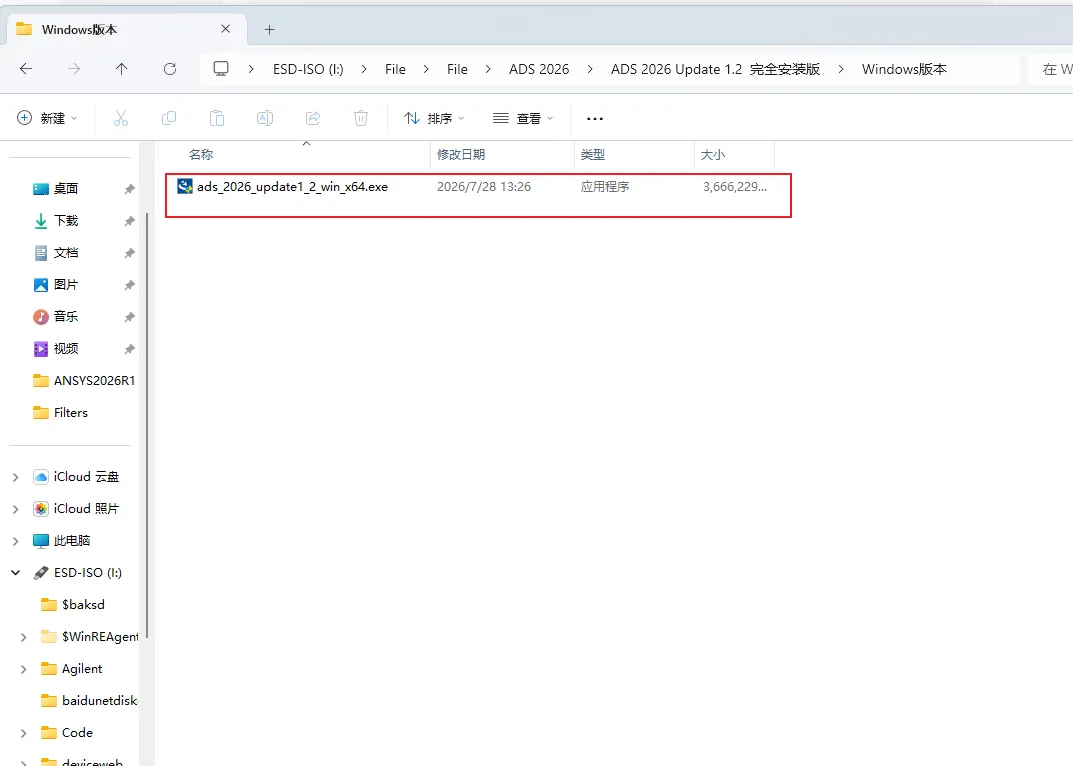The height and width of the screenshot is (766, 1073).
Task: Open chevron after ADS 2026 breadcrumb
Action: click(590, 69)
